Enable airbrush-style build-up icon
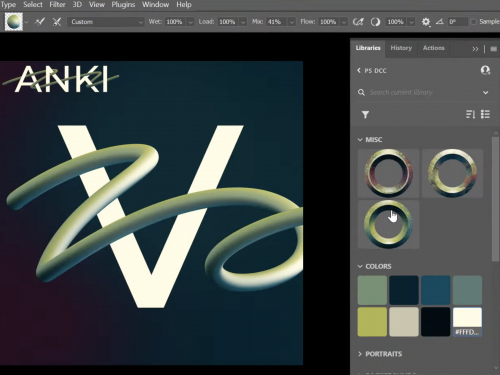Viewport: 500px width, 375px height. tap(358, 22)
